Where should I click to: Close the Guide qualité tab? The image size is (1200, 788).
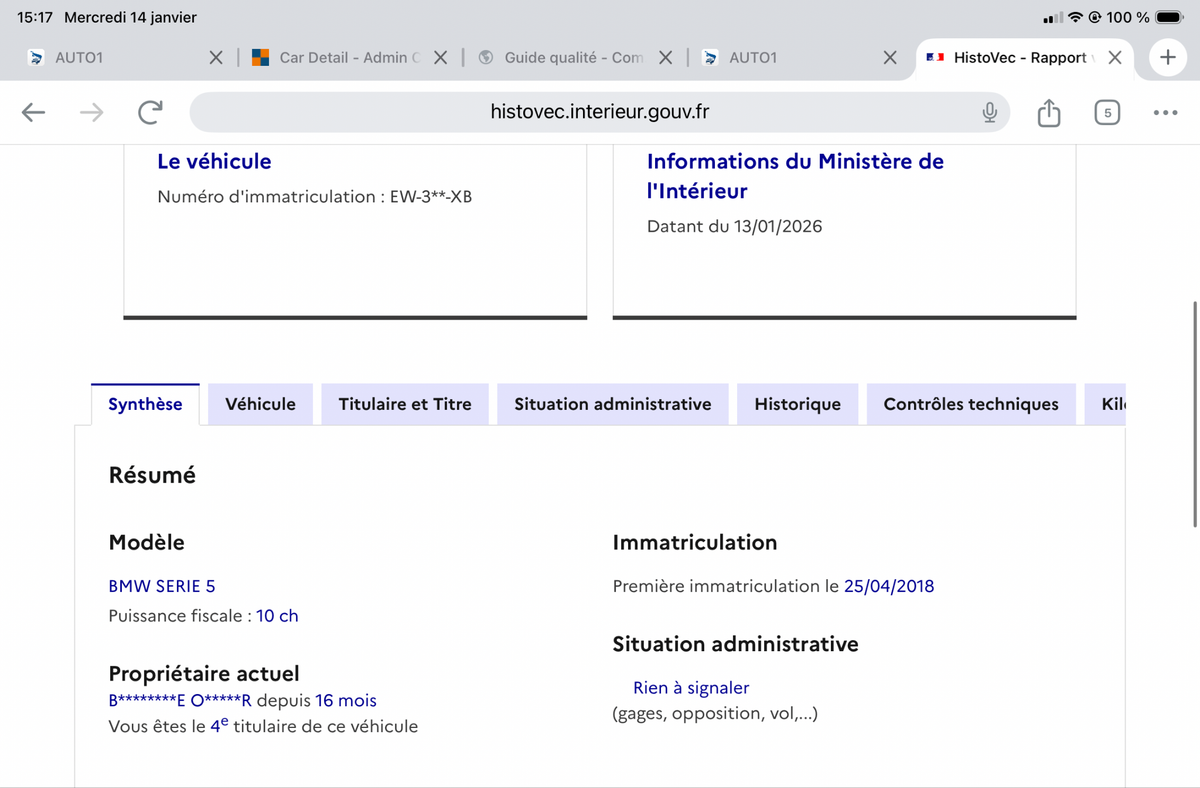tap(666, 58)
